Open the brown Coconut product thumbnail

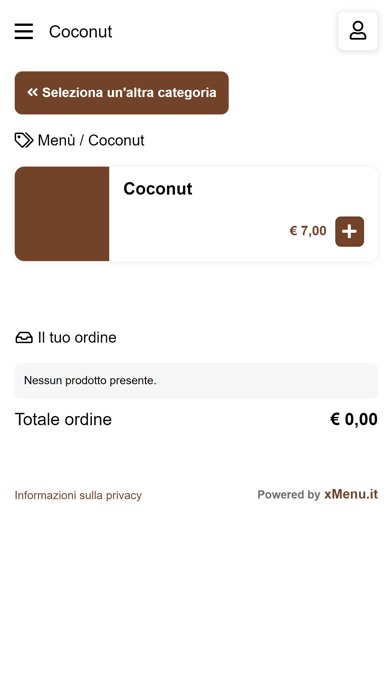tap(62, 214)
